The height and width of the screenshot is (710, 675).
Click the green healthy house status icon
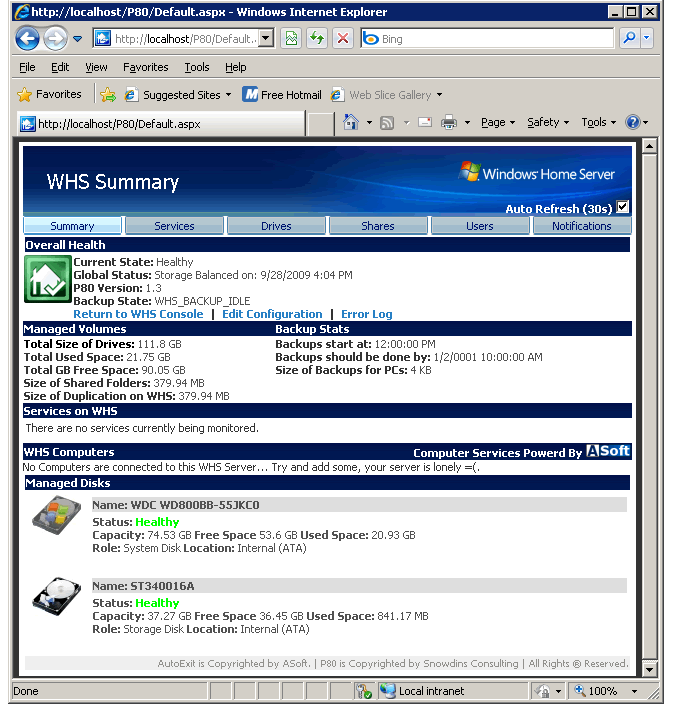[x=48, y=278]
